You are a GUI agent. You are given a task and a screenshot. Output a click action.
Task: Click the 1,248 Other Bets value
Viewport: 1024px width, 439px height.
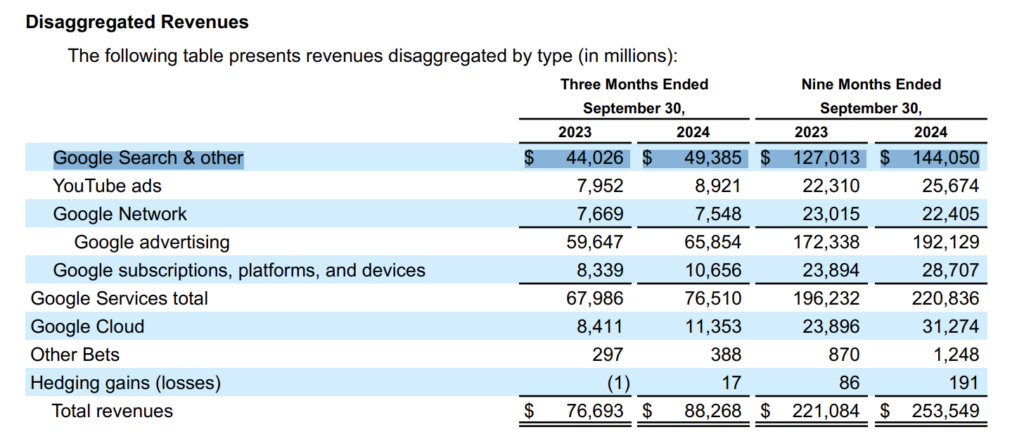pyautogui.click(x=956, y=354)
